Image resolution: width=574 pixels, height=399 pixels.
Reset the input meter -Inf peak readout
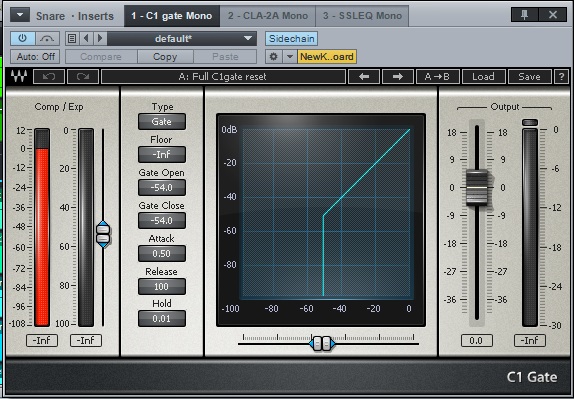[x=42, y=340]
